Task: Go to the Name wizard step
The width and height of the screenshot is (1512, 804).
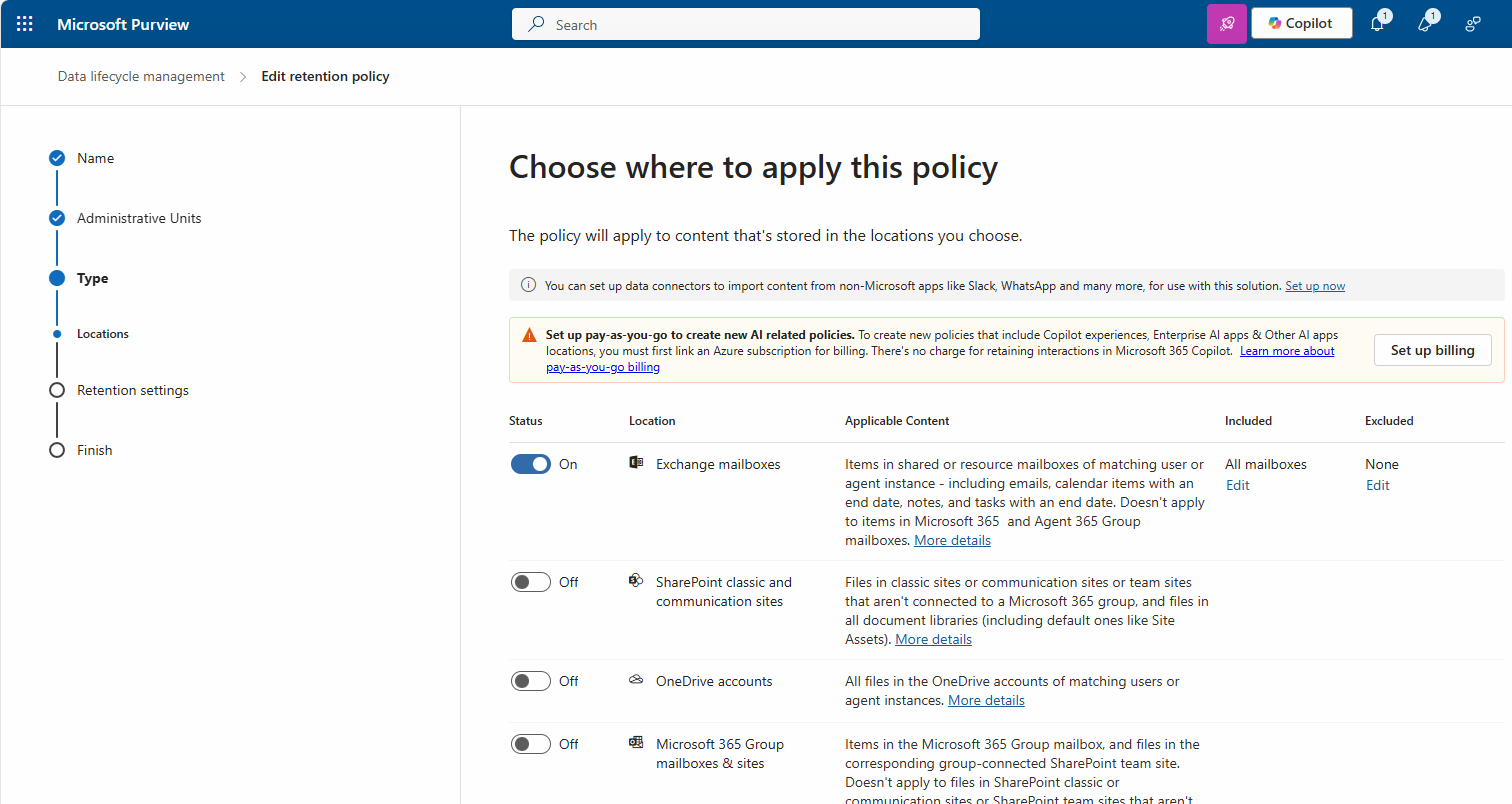Action: (95, 158)
